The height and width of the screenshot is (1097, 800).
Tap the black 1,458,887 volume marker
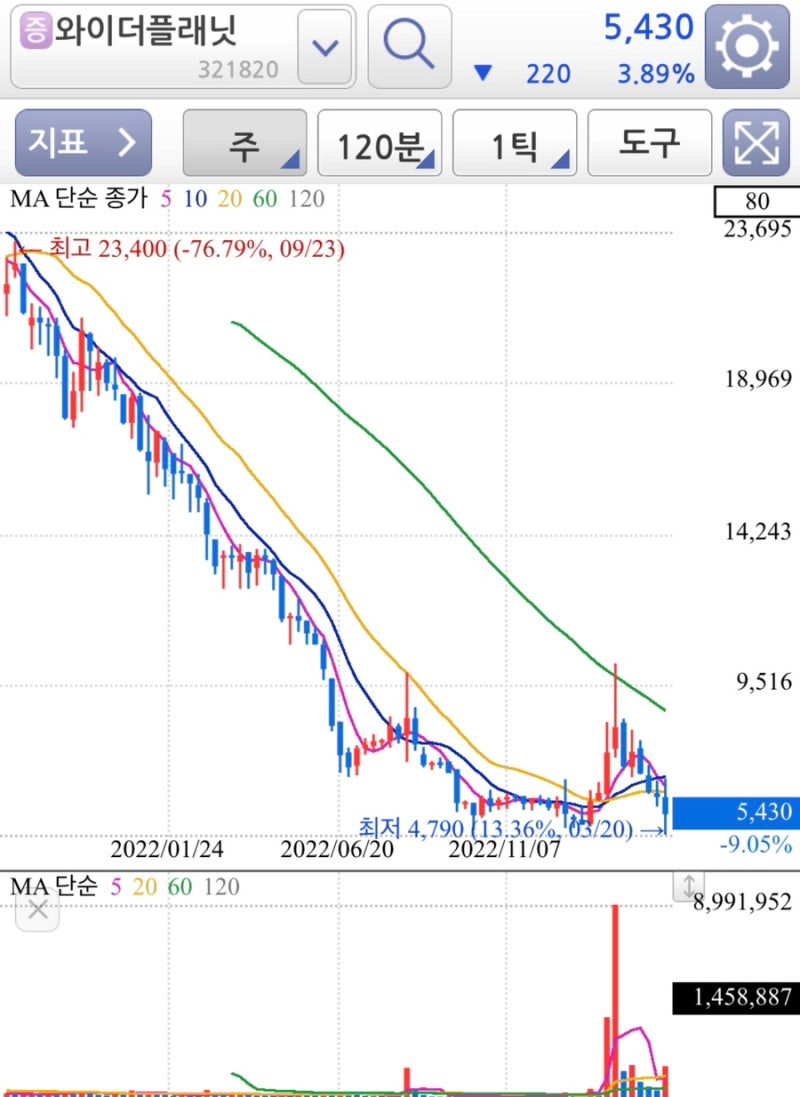pos(736,998)
